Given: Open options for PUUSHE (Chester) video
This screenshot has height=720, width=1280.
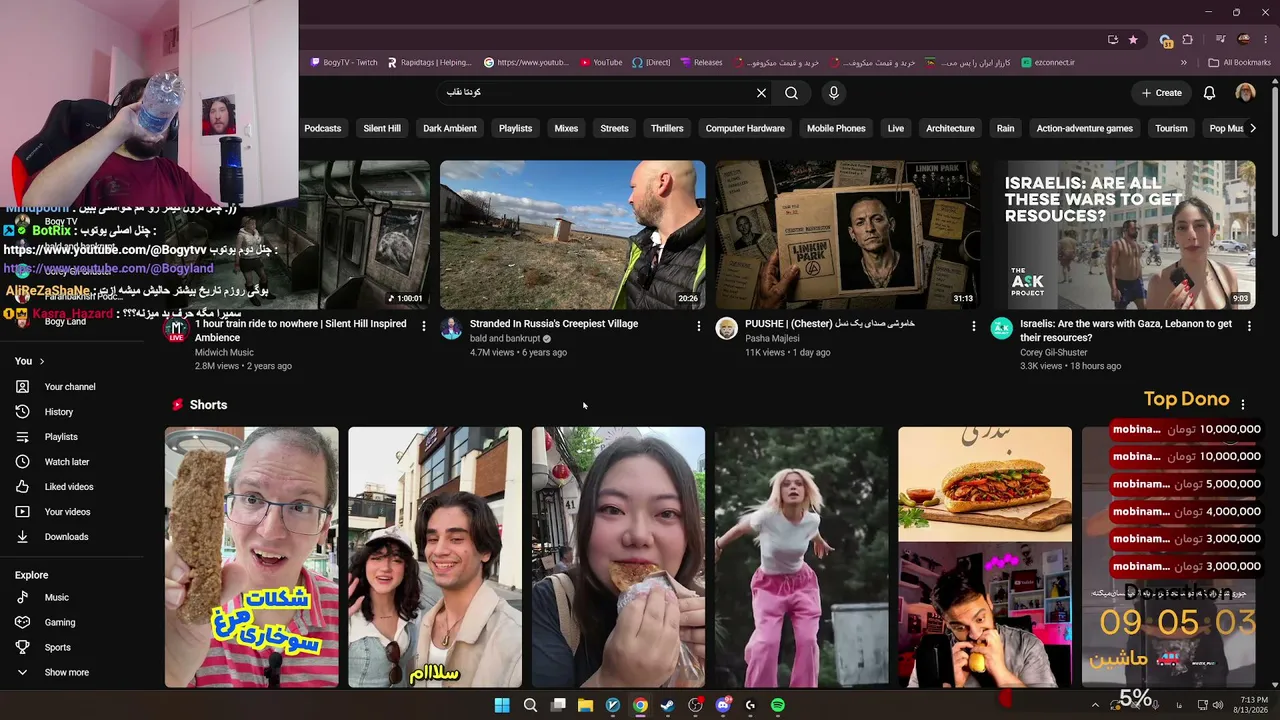Looking at the screenshot, I should tap(973, 325).
